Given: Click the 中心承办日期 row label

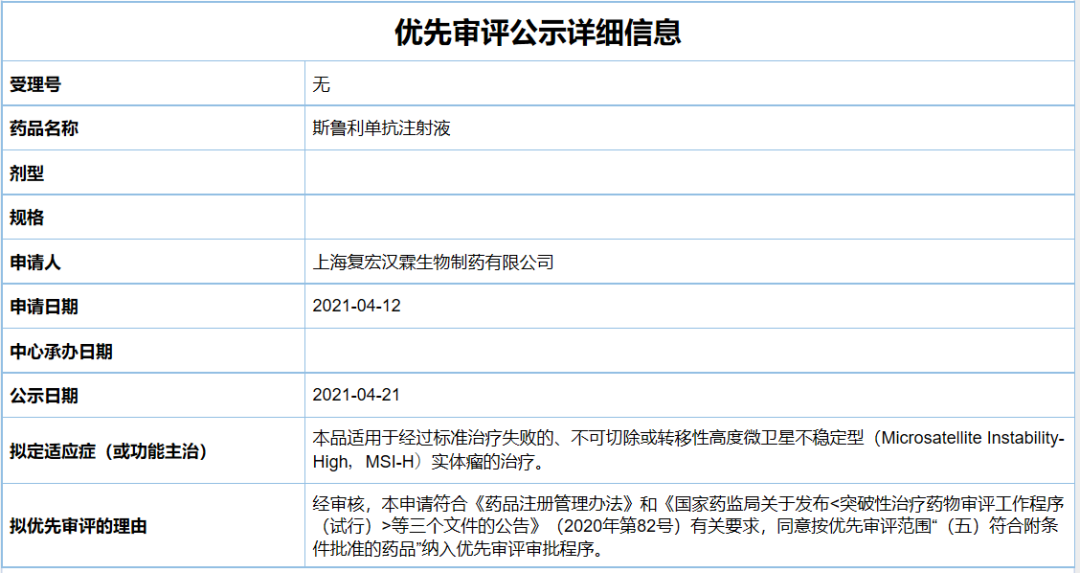Looking at the screenshot, I should pyautogui.click(x=61, y=351).
